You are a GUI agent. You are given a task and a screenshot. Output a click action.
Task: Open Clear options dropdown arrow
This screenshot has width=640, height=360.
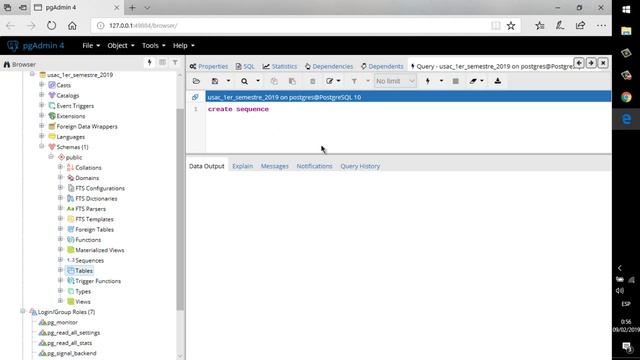point(482,81)
